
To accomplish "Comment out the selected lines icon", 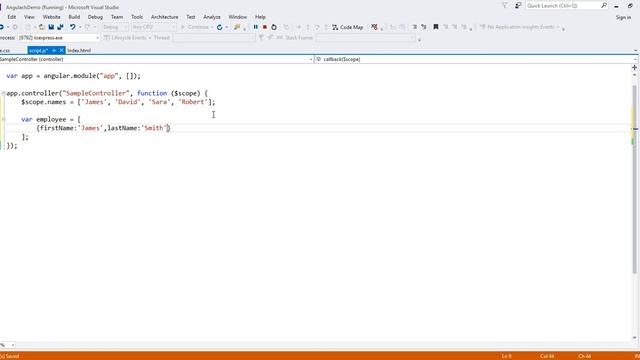I will 414,27.
